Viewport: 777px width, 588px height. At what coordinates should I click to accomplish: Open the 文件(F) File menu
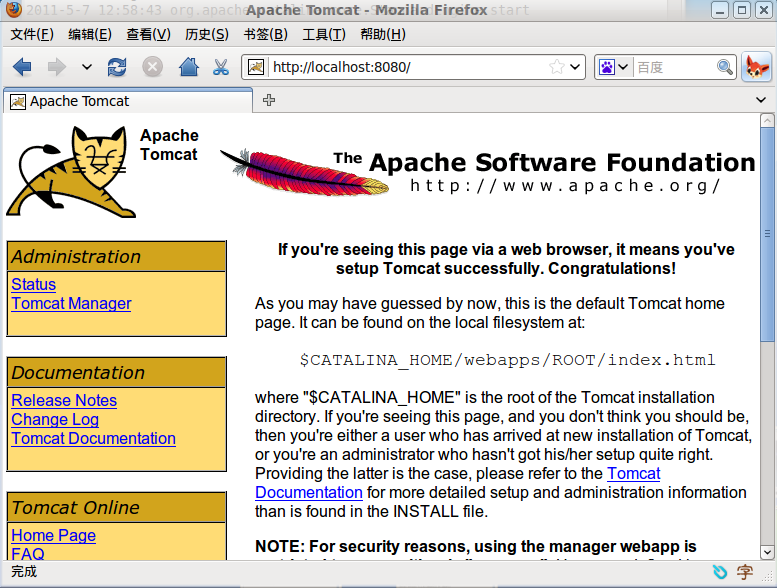coord(32,34)
